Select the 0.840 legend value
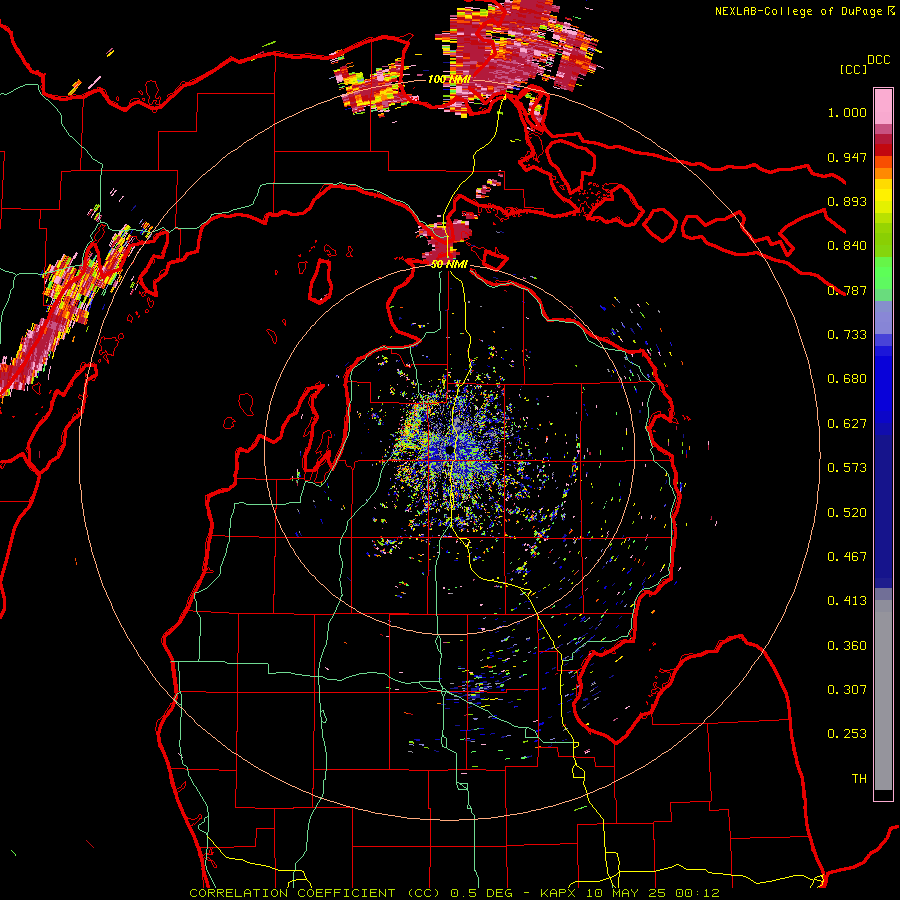900x900 pixels. pyautogui.click(x=847, y=246)
